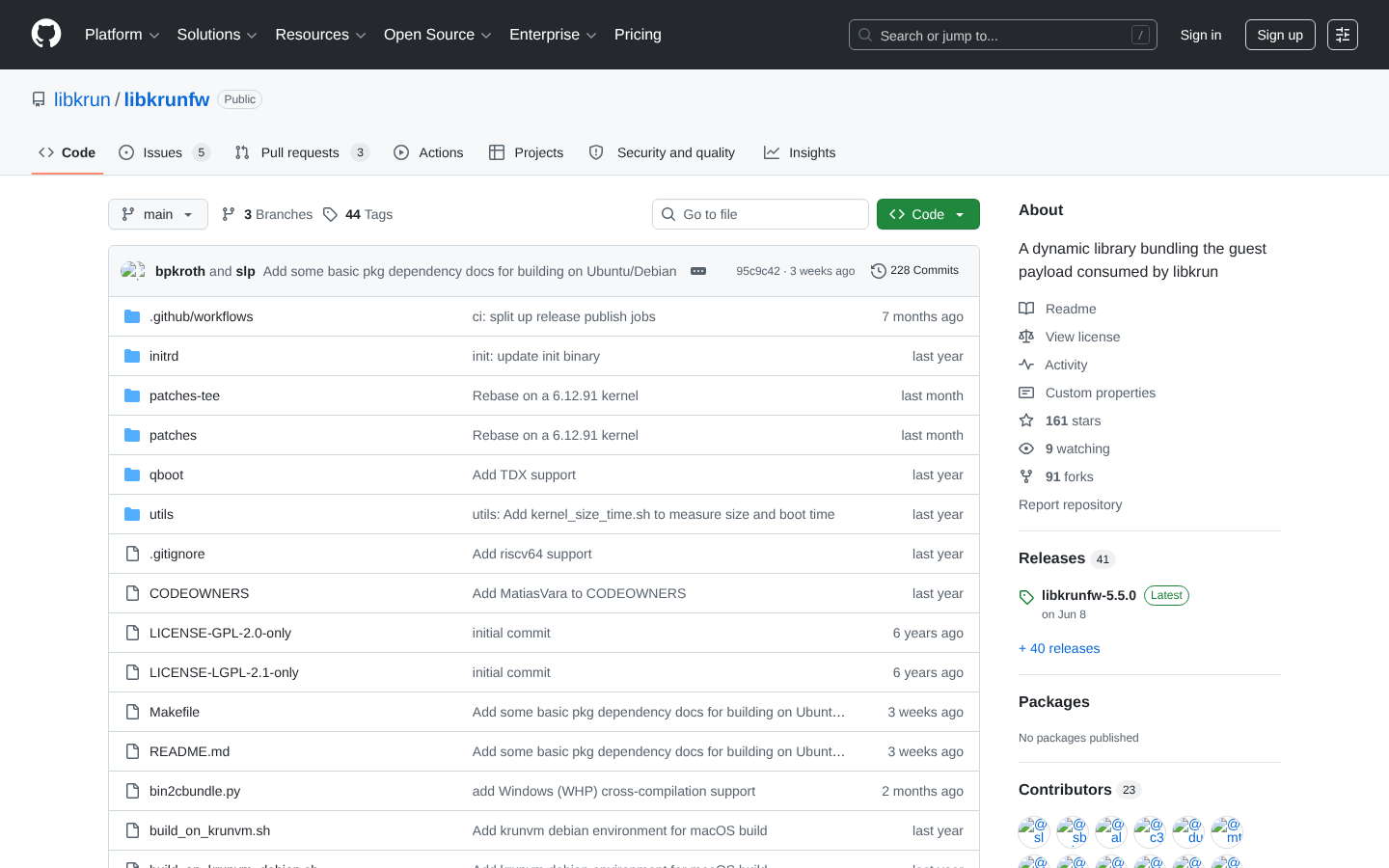This screenshot has height=868, width=1389.
Task: Click the Search or jump to field
Action: point(1003,35)
